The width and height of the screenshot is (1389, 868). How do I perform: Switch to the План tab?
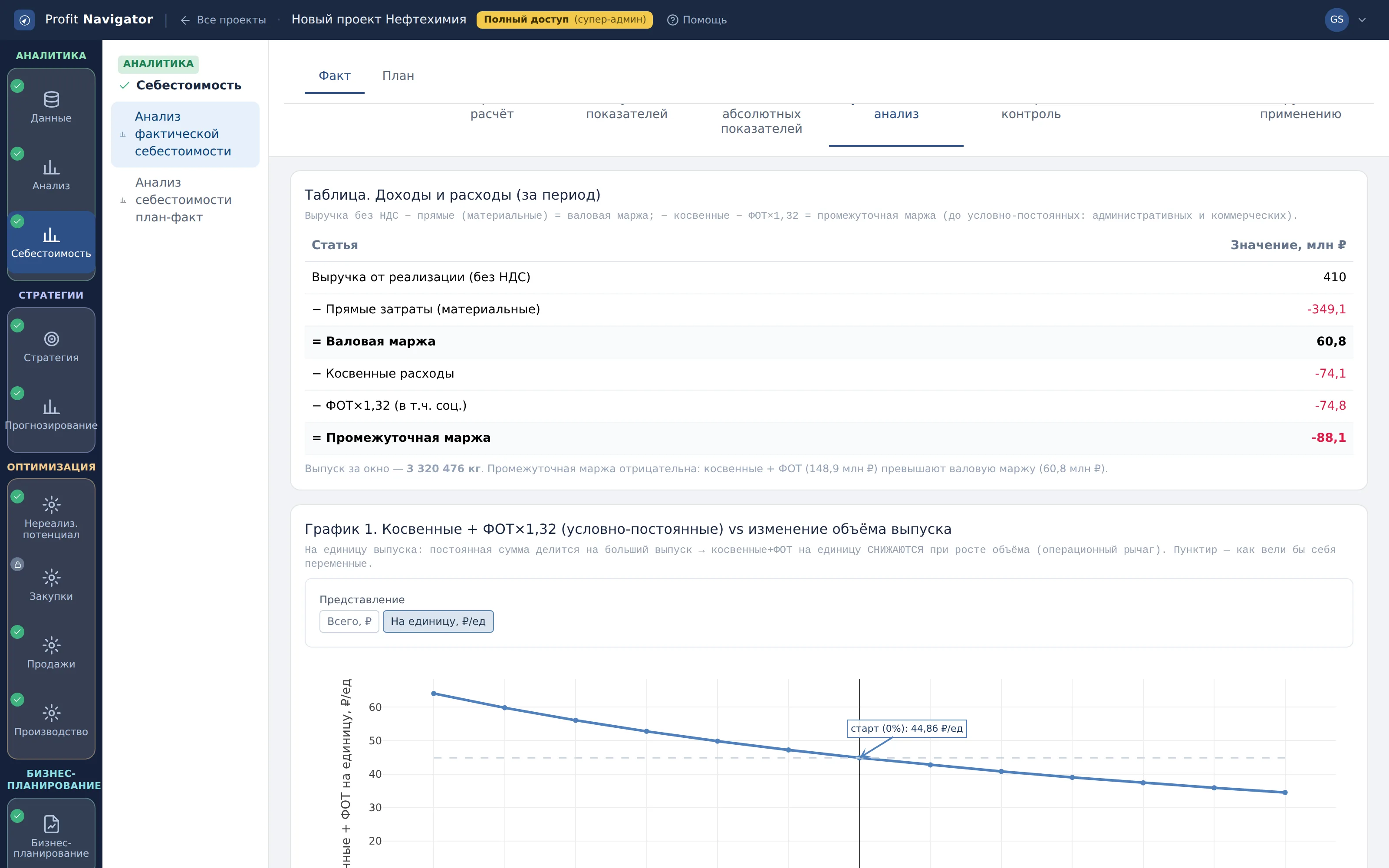(398, 76)
